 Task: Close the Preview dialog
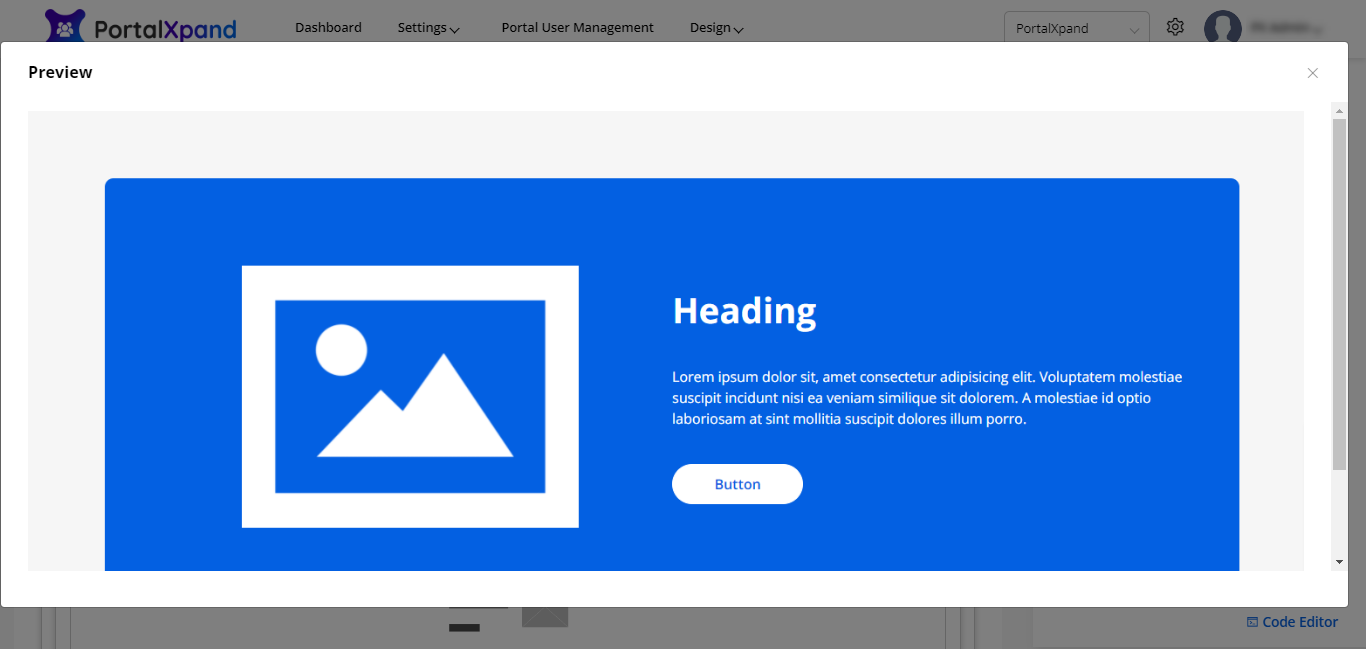(1312, 73)
